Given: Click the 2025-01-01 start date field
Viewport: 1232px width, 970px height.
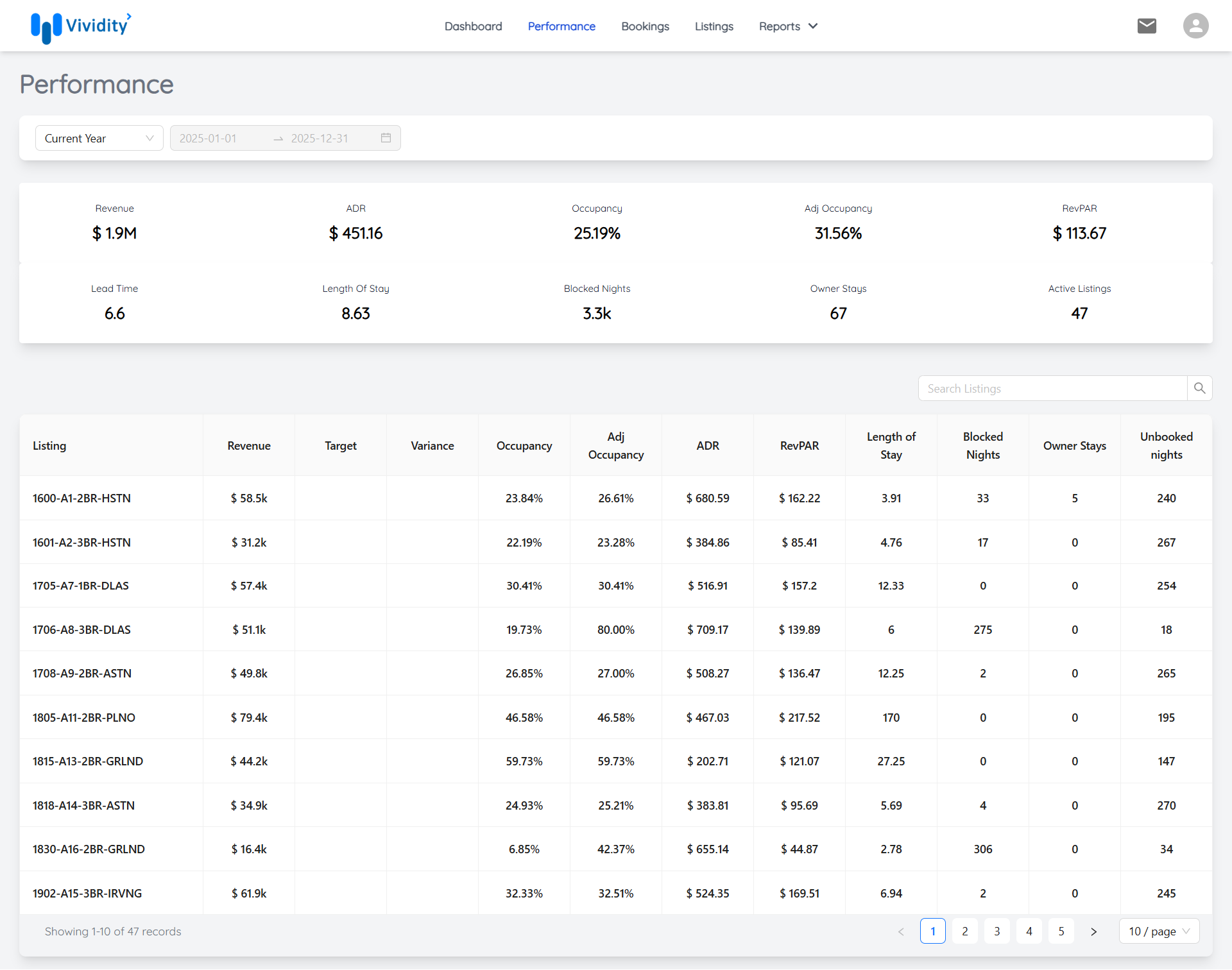Looking at the screenshot, I should tap(218, 138).
